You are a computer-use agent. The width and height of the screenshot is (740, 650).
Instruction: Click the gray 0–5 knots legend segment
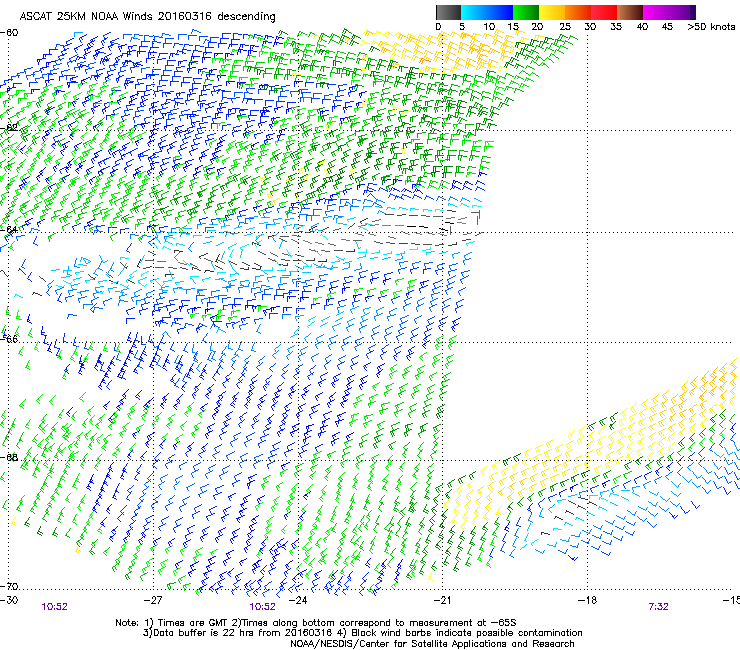(x=448, y=12)
